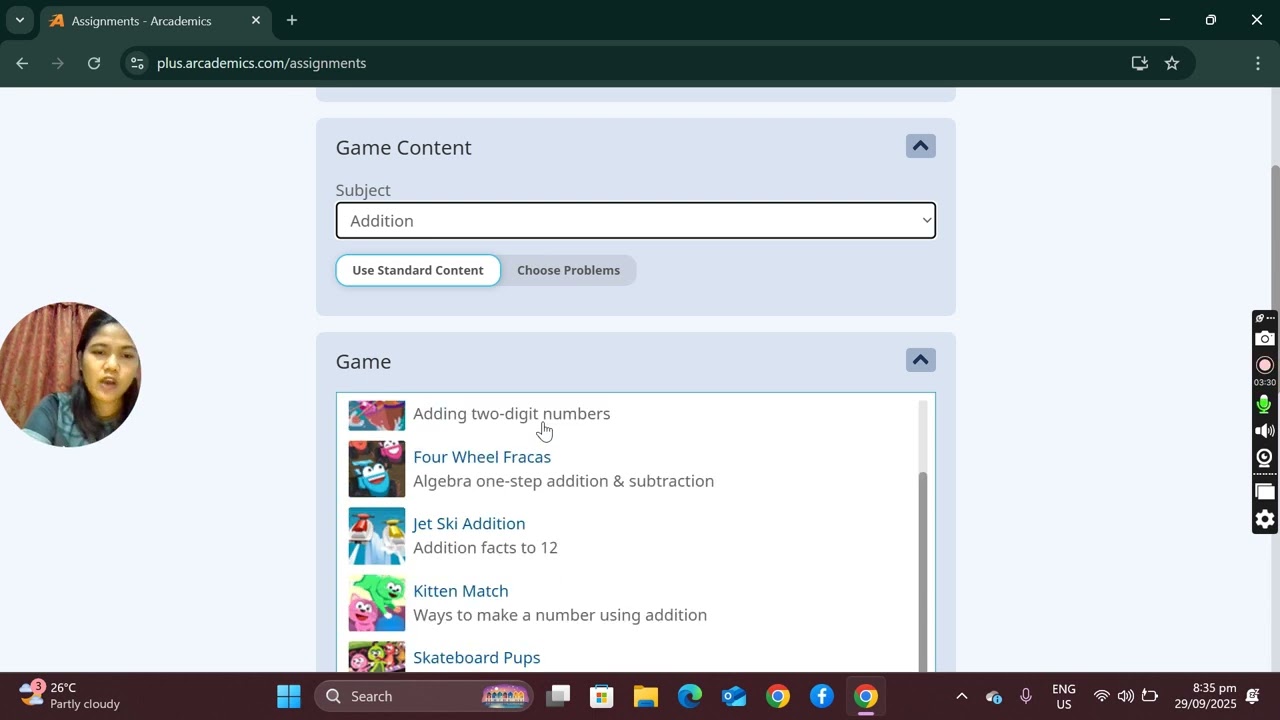Click the recorder link and more-options icon
The width and height of the screenshot is (1280, 720).
tap(1265, 318)
